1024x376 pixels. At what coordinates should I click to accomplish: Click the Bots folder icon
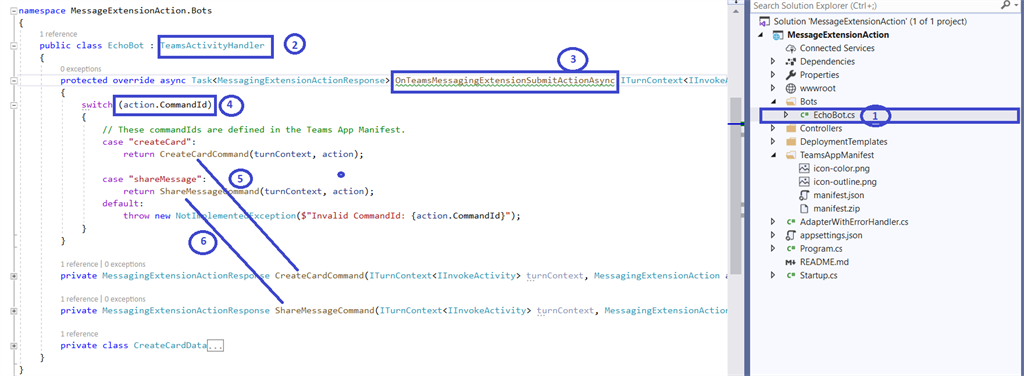790,102
